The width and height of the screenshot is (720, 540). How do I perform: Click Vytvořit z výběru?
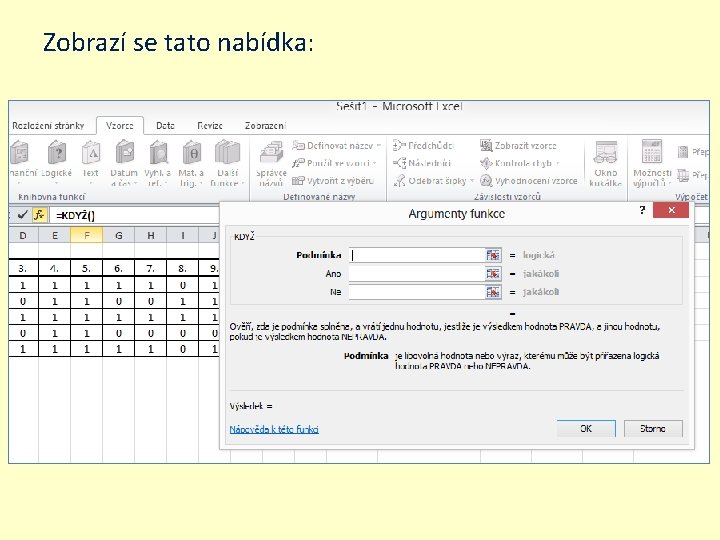333,180
